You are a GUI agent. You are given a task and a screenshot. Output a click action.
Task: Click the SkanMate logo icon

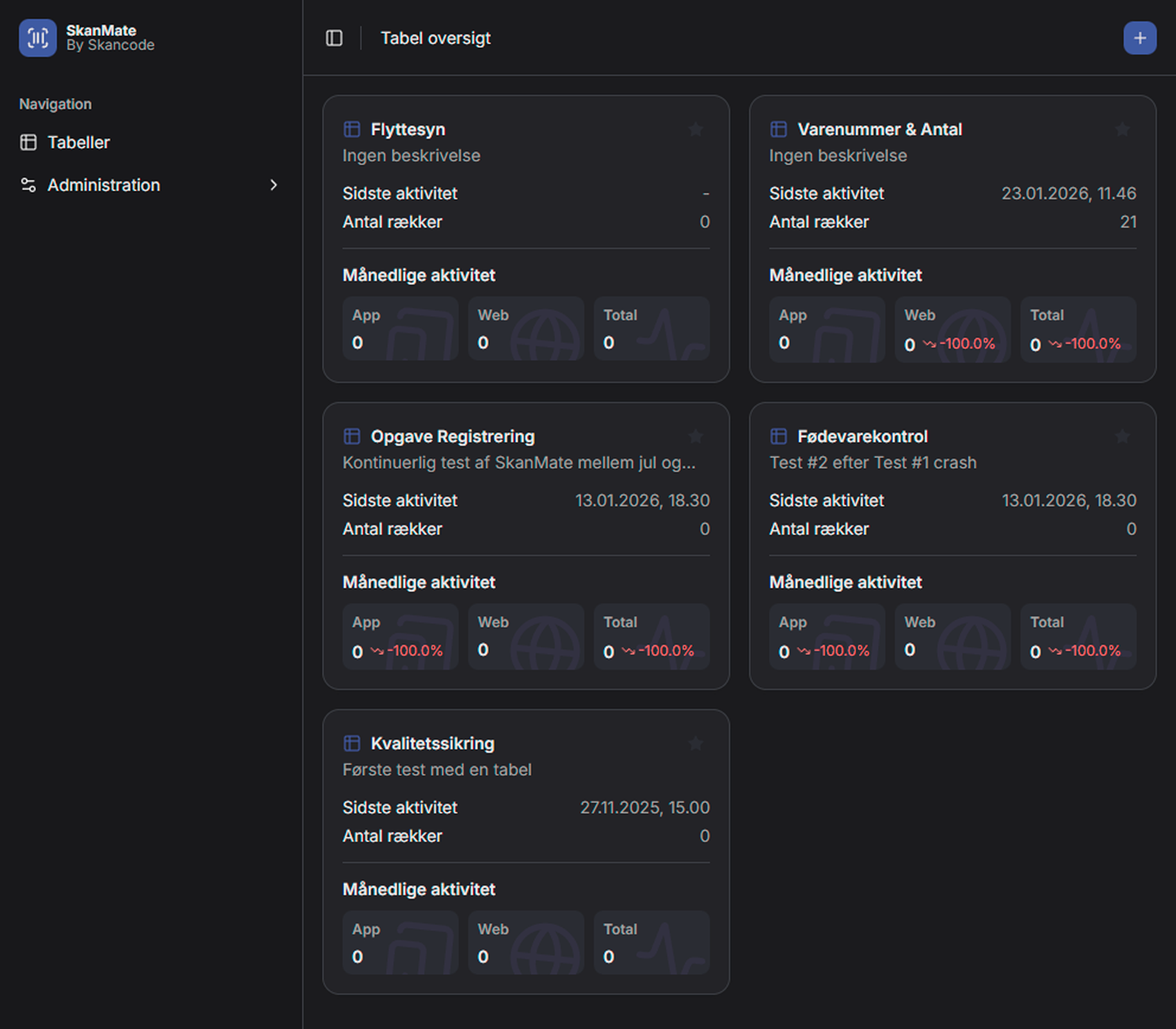[37, 38]
